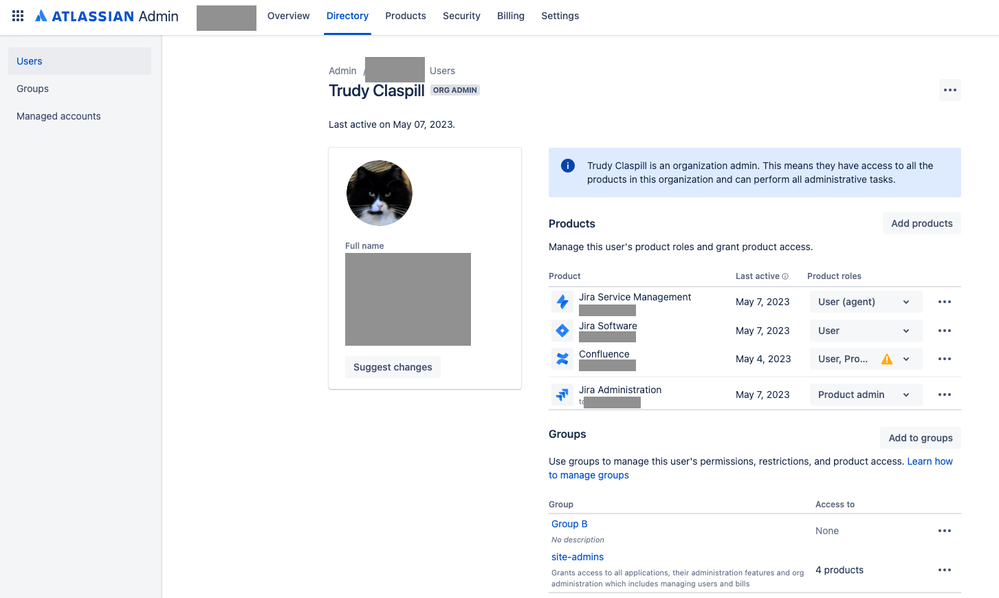Open more actions for site-admins row
The width and height of the screenshot is (999, 598).
click(944, 570)
